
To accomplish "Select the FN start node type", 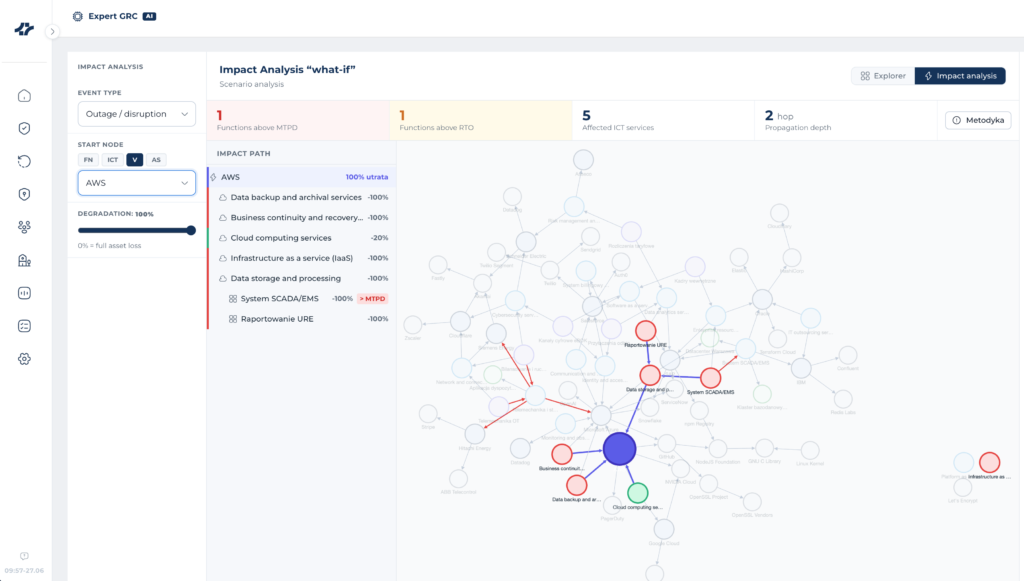I will 88,160.
